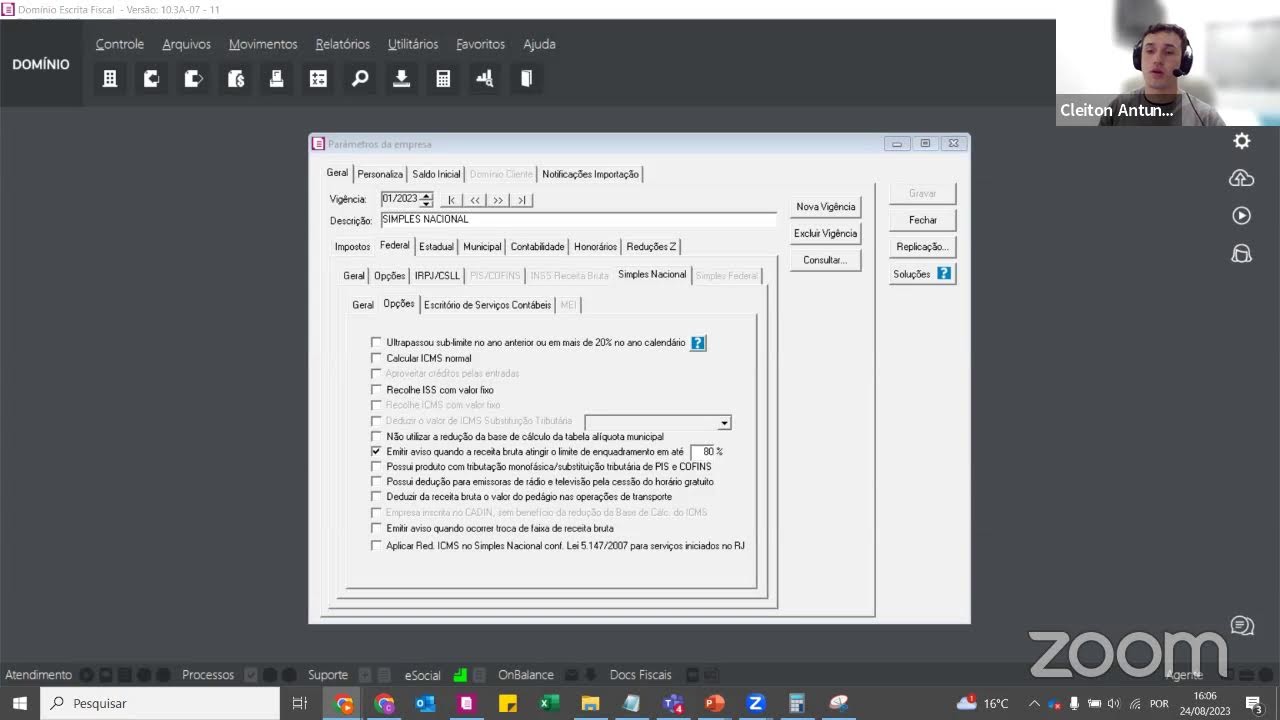The width and height of the screenshot is (1280, 720).
Task: Tick 'Deduzir da receita bruta o valor do pedágio'
Action: pos(376,497)
